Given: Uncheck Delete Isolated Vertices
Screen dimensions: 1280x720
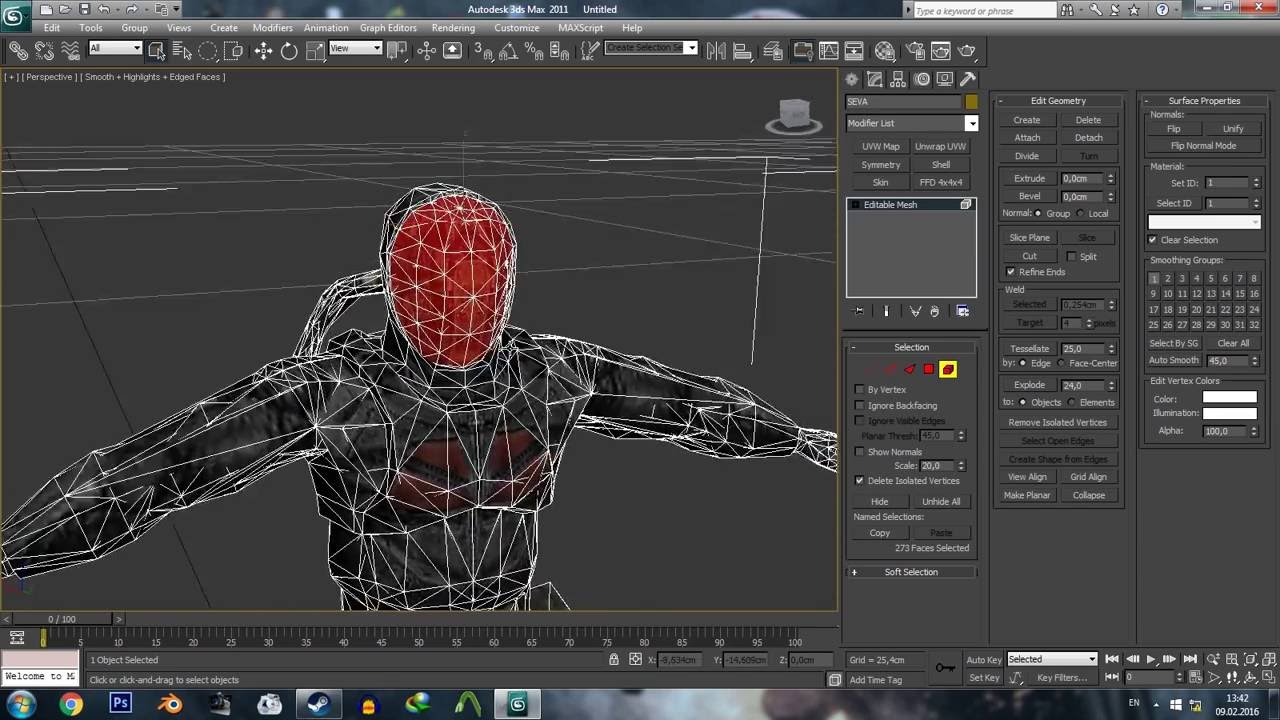Looking at the screenshot, I should [860, 481].
